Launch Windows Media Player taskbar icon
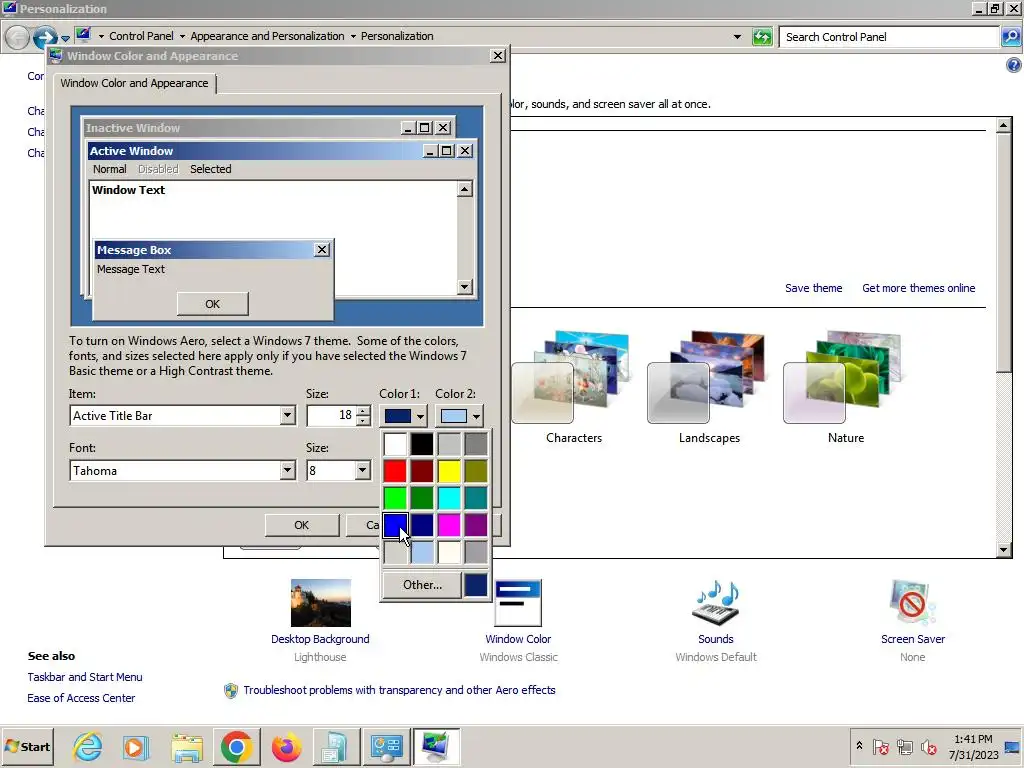 136,746
